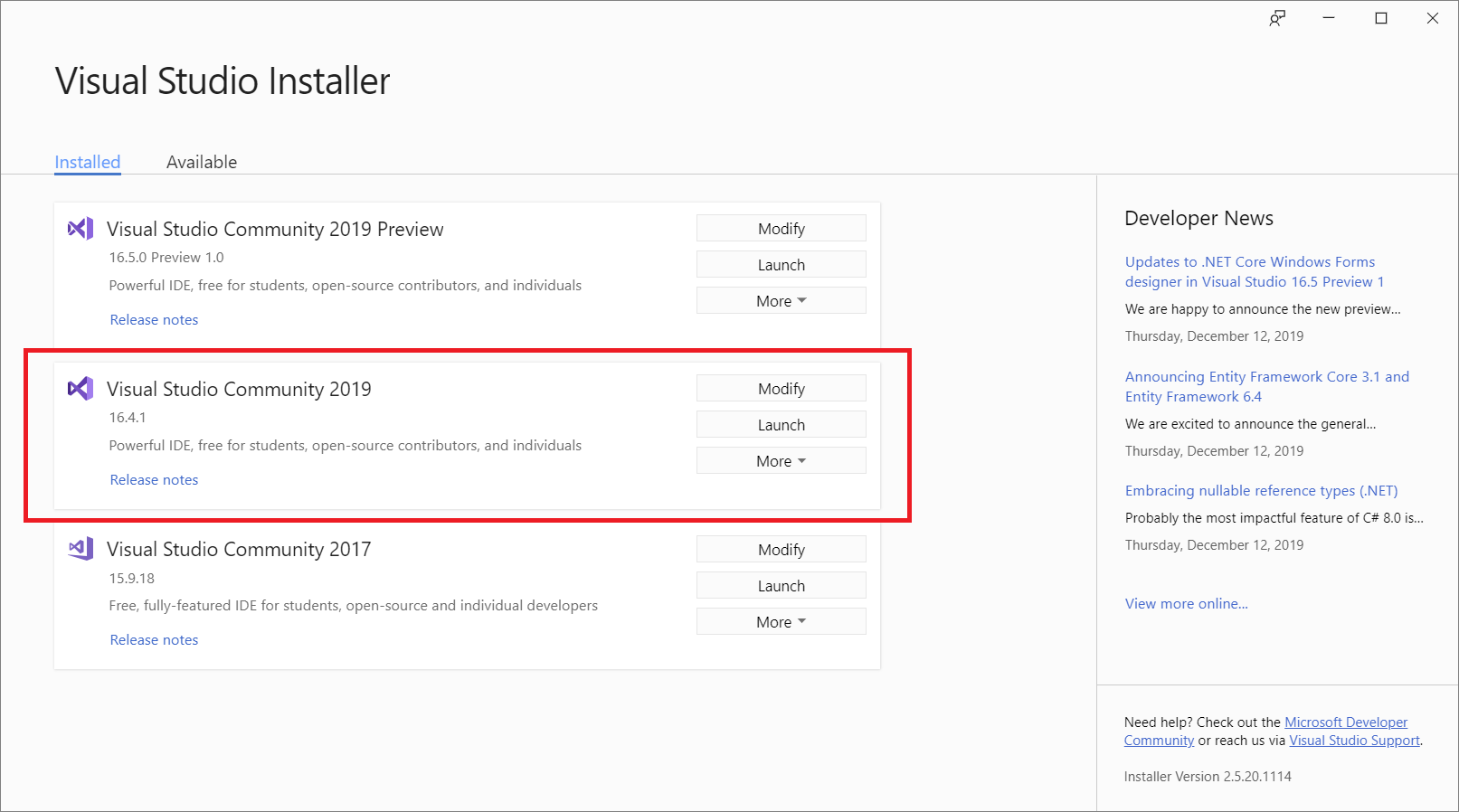Click the Visual Studio Community 2017 title
Image resolution: width=1459 pixels, height=812 pixels.
(x=239, y=549)
